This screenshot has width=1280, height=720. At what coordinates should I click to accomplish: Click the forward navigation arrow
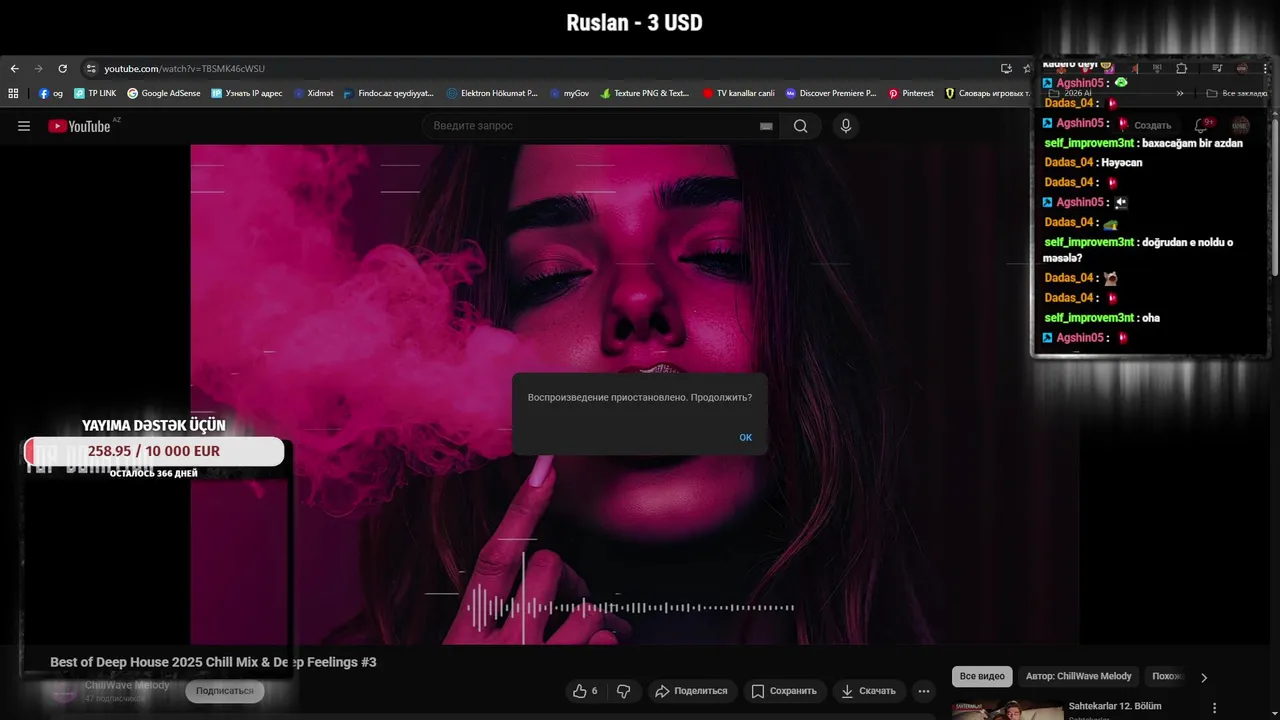(38, 68)
